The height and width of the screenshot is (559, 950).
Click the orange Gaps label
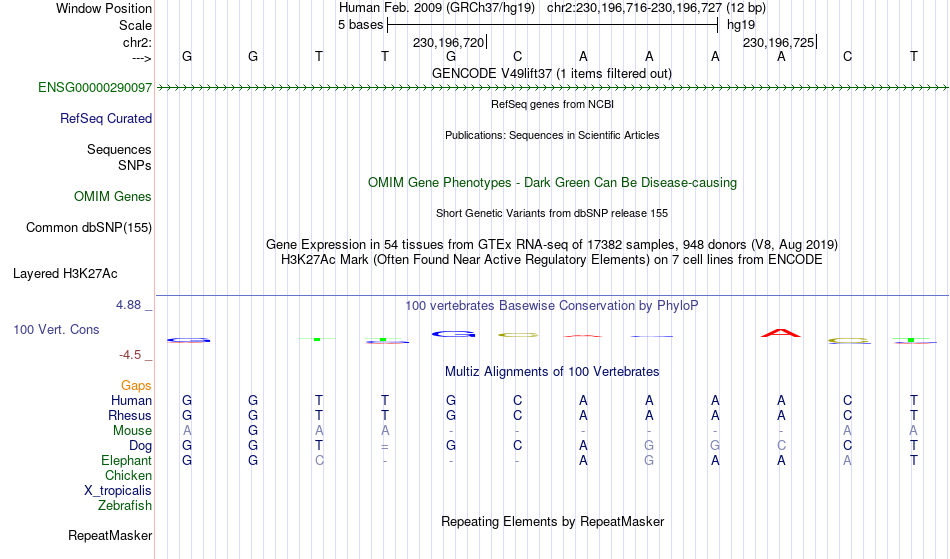tap(136, 386)
